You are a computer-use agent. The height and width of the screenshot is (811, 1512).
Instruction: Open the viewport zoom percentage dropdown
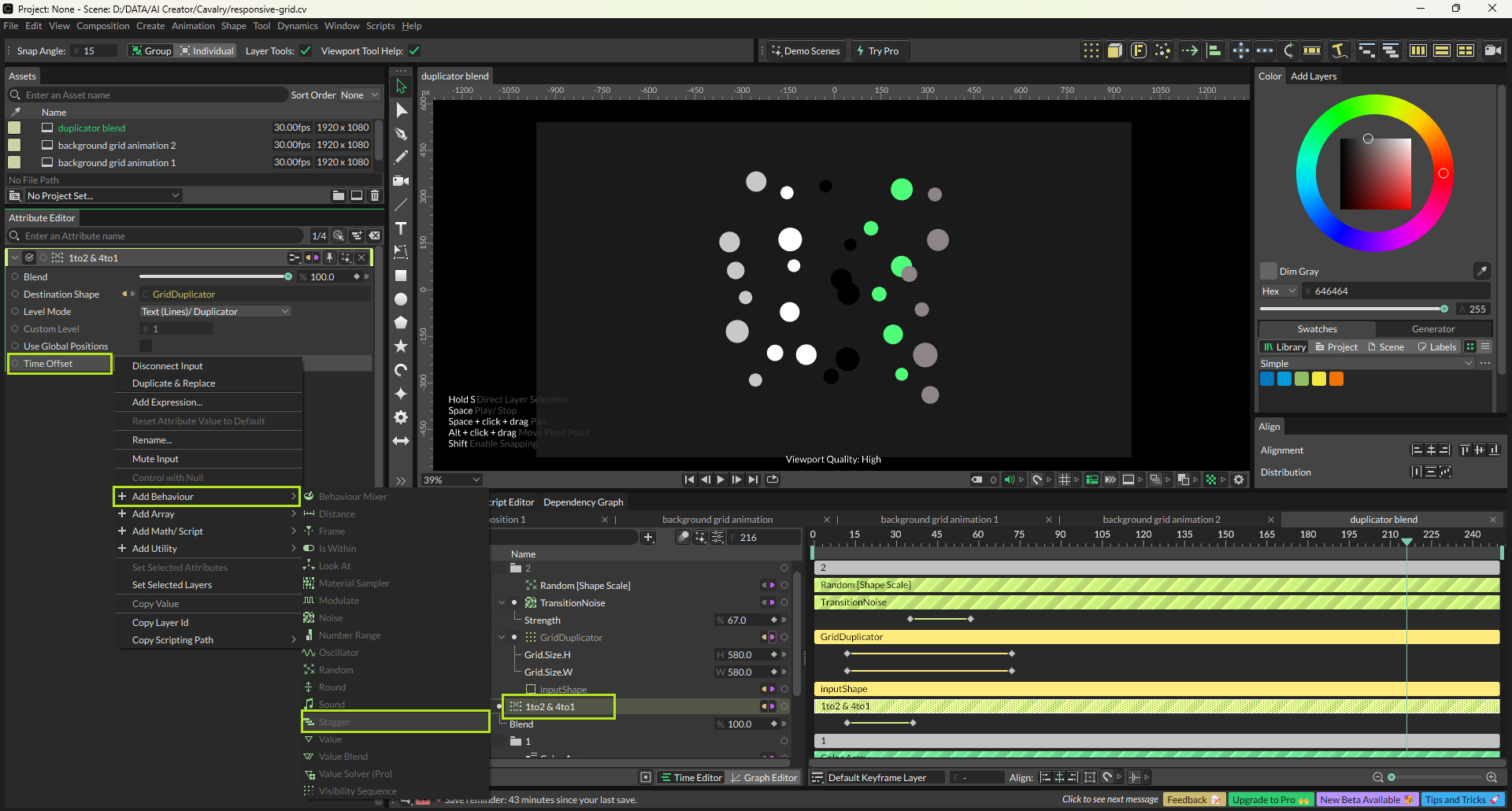point(452,480)
